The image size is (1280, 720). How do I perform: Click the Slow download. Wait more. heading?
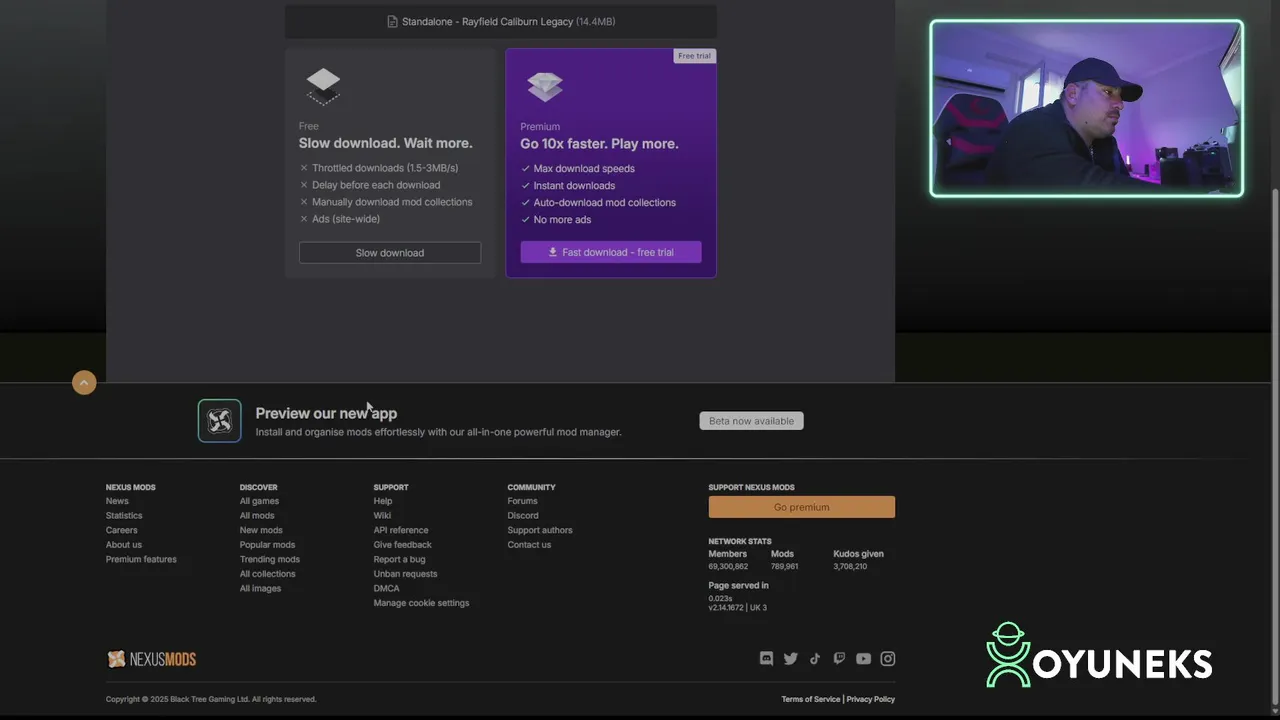pos(386,143)
